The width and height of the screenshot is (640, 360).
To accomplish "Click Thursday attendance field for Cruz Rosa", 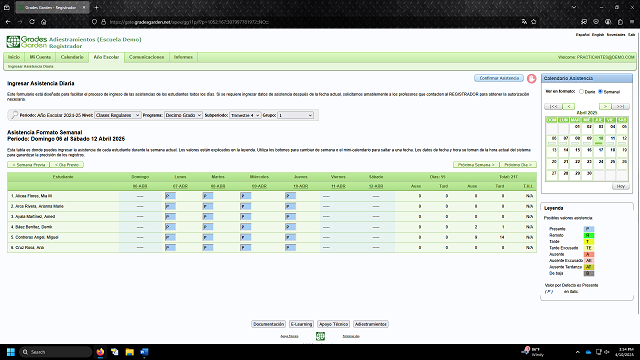I will [291, 247].
